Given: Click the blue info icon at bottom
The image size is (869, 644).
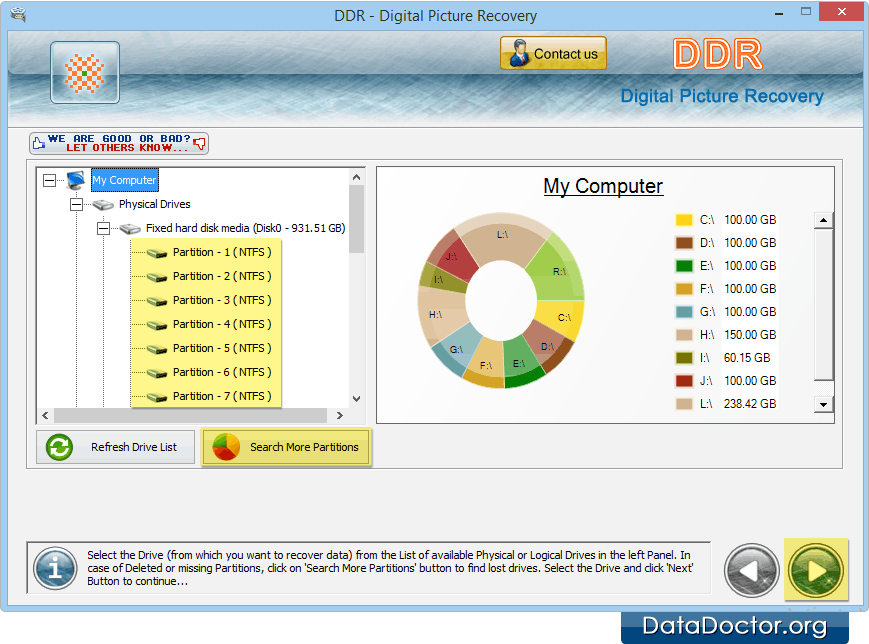Looking at the screenshot, I should (x=55, y=569).
